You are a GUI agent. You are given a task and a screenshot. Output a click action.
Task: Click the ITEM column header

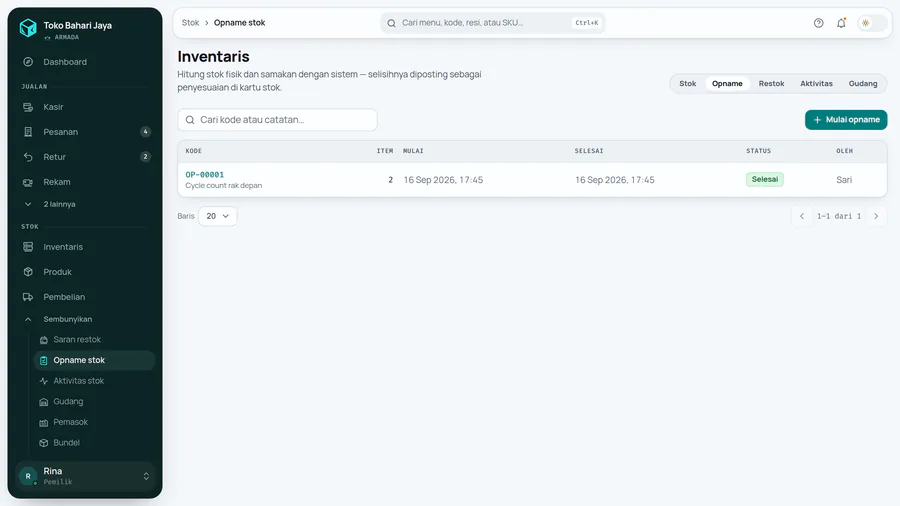pyautogui.click(x=385, y=151)
